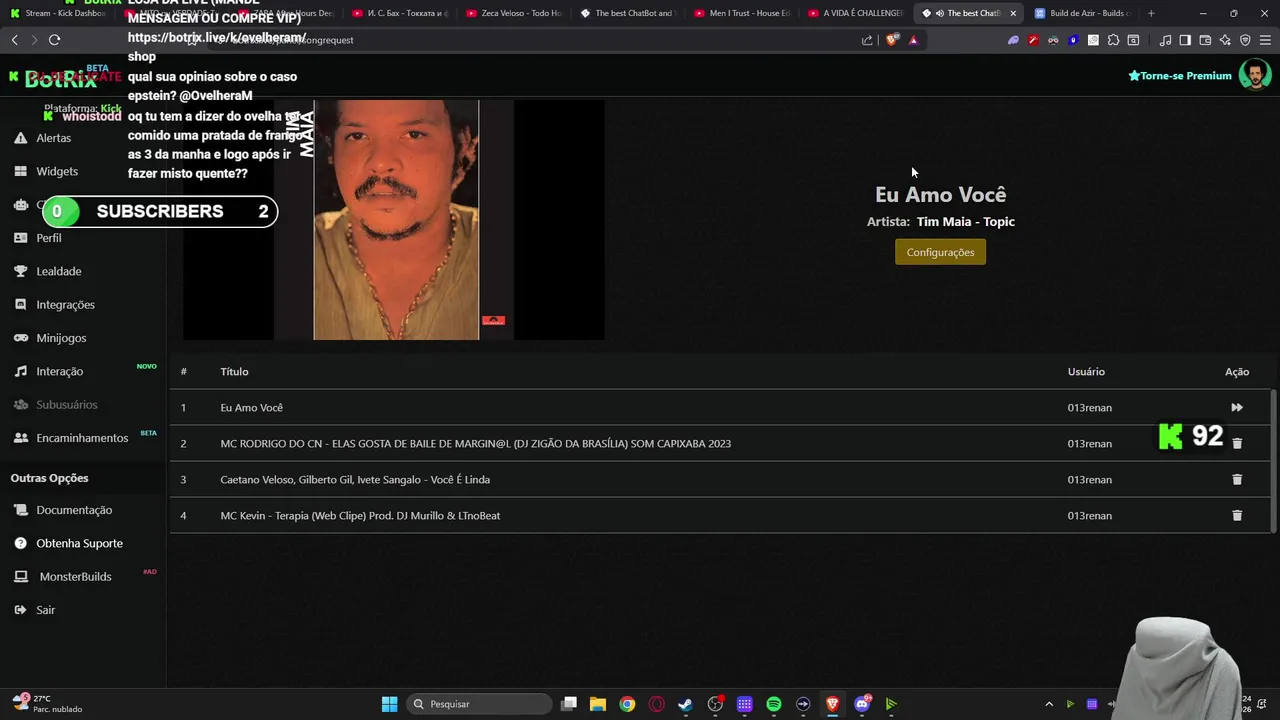
Task: Open Steam from the taskbar
Action: point(685,704)
